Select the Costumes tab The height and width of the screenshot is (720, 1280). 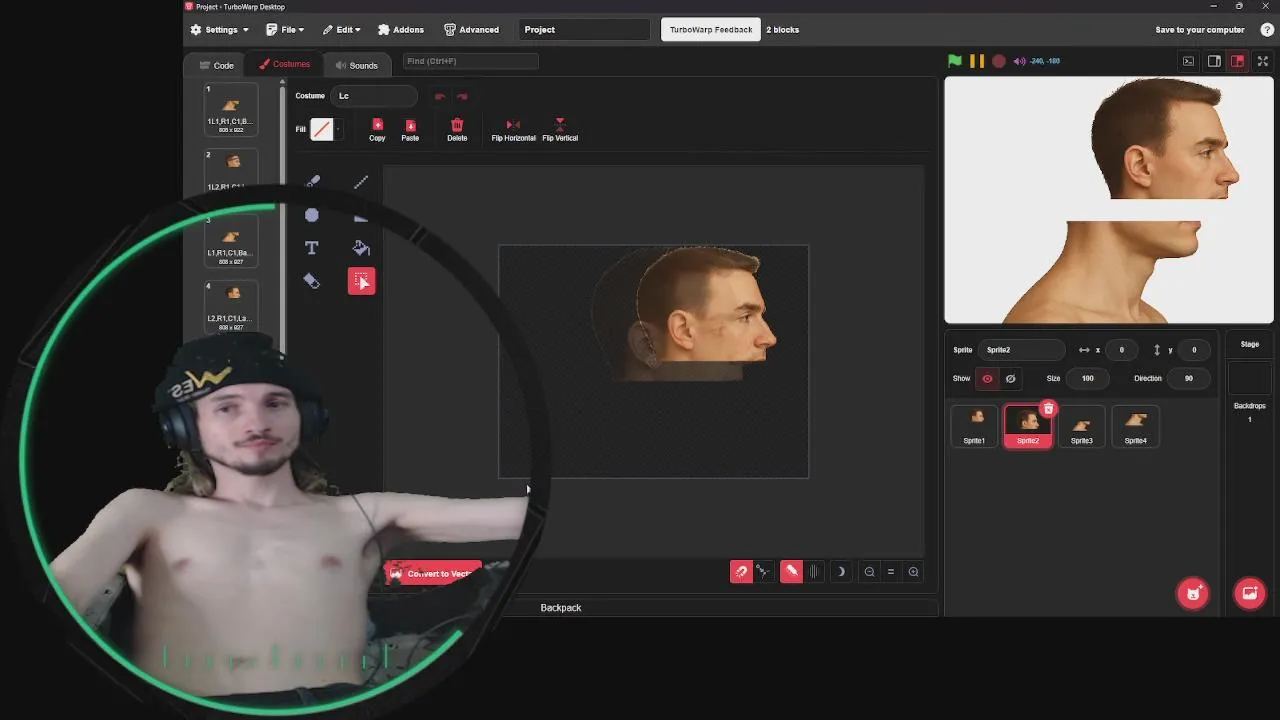coord(285,64)
